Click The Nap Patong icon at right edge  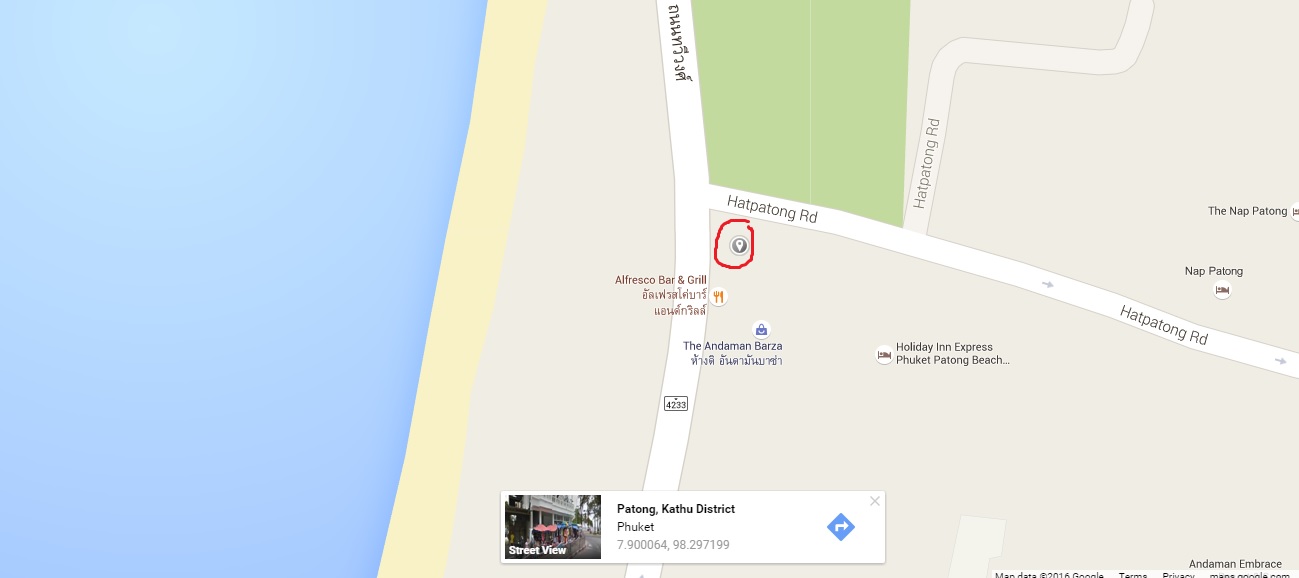[x=1295, y=211]
